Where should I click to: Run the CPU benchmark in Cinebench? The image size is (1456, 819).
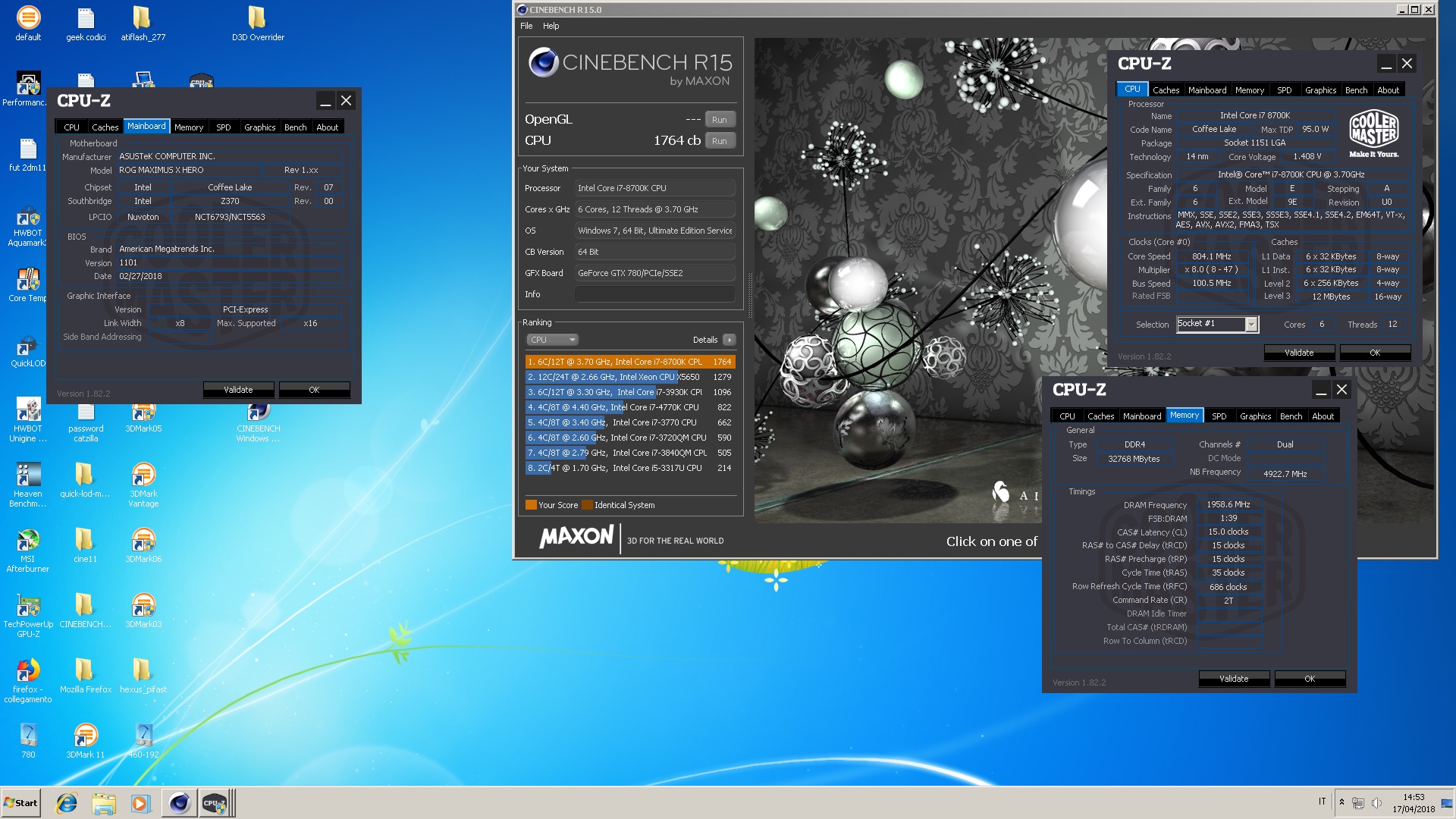coord(720,141)
